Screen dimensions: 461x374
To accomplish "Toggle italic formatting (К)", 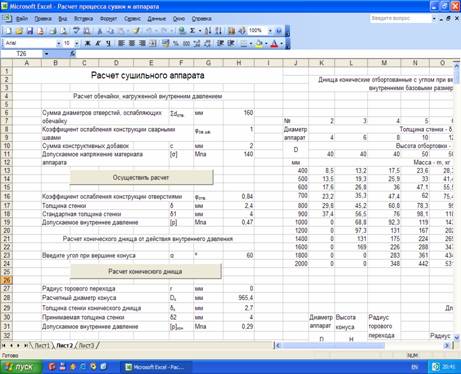I will (98, 43).
